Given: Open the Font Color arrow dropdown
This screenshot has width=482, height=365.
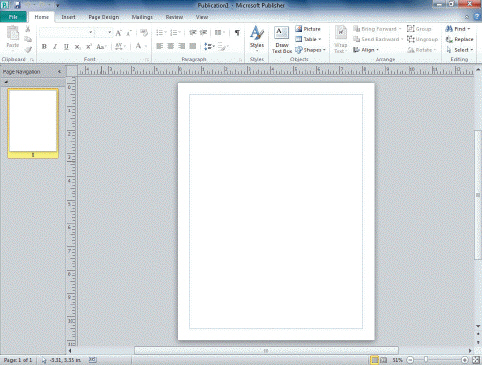Looking at the screenshot, I should pos(146,47).
